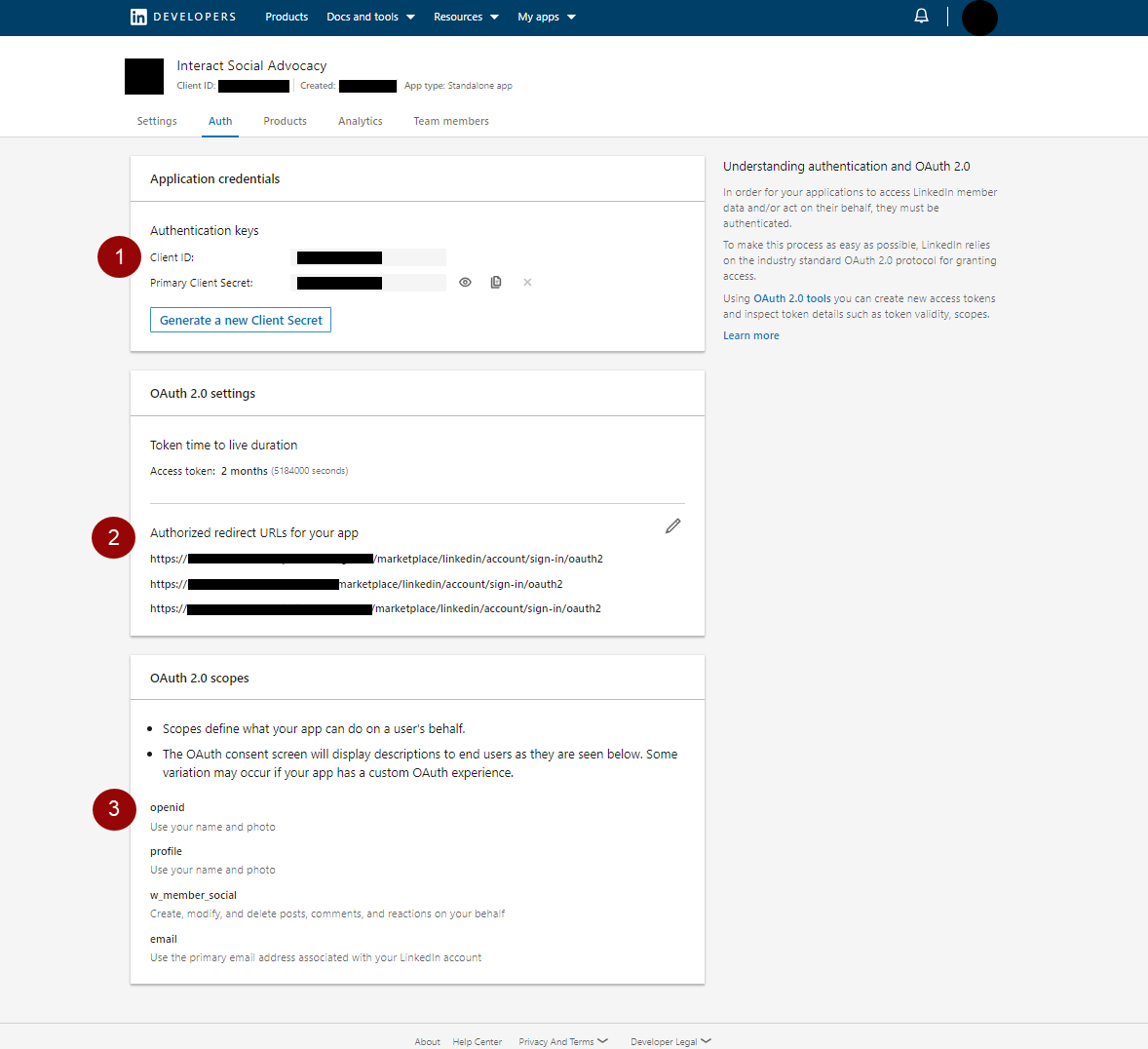Click the Primary Client Secret value field

click(x=368, y=283)
